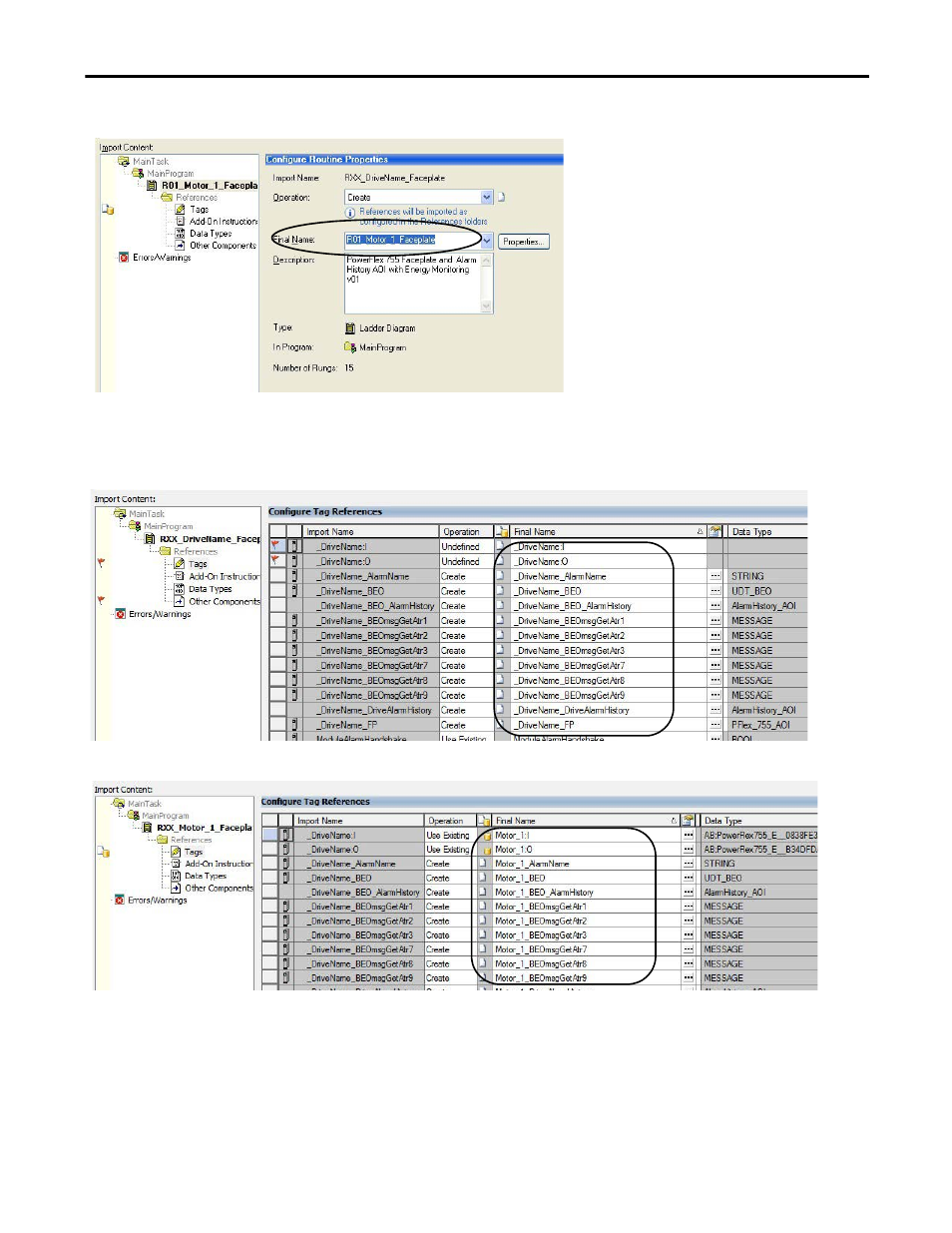The image size is (952, 1233).
Task: Click Final Name column header in bottom table
Action: [x=586, y=821]
